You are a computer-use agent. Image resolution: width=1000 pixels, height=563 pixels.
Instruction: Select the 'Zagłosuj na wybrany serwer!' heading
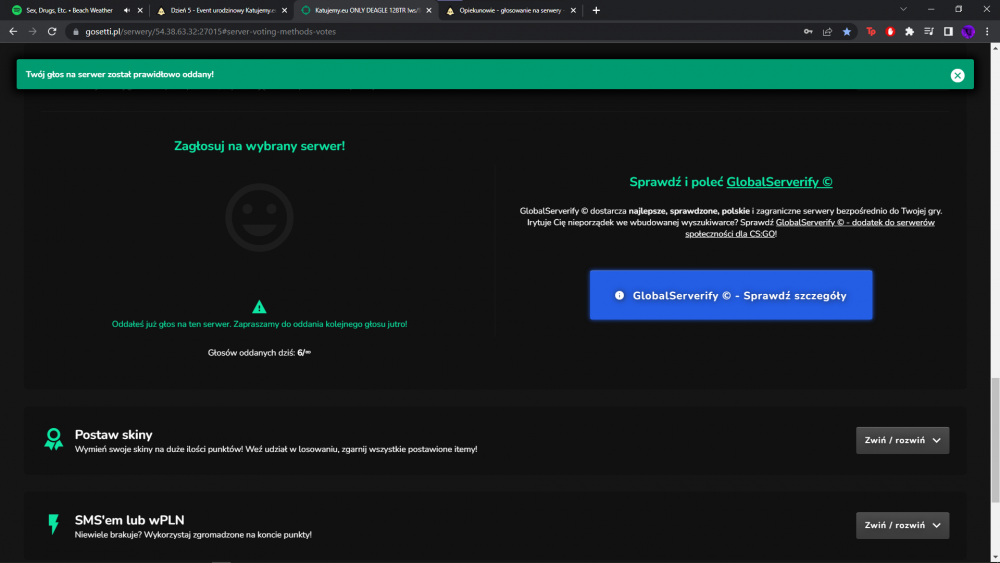click(x=260, y=146)
